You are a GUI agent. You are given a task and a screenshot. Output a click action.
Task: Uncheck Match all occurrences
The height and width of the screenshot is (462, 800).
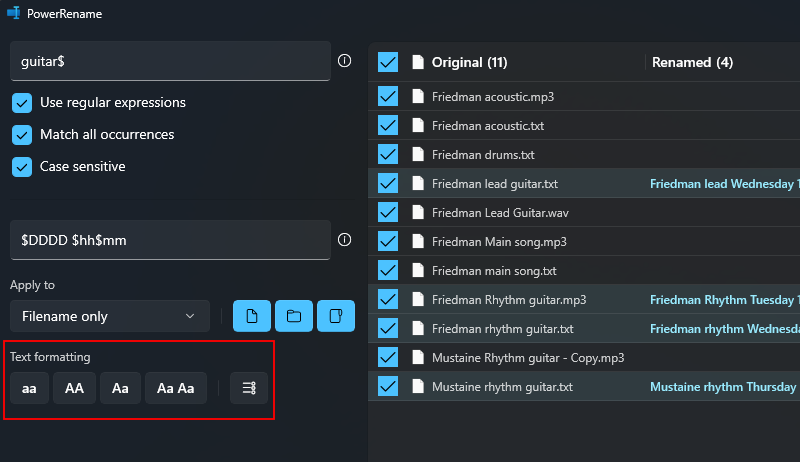click(22, 135)
